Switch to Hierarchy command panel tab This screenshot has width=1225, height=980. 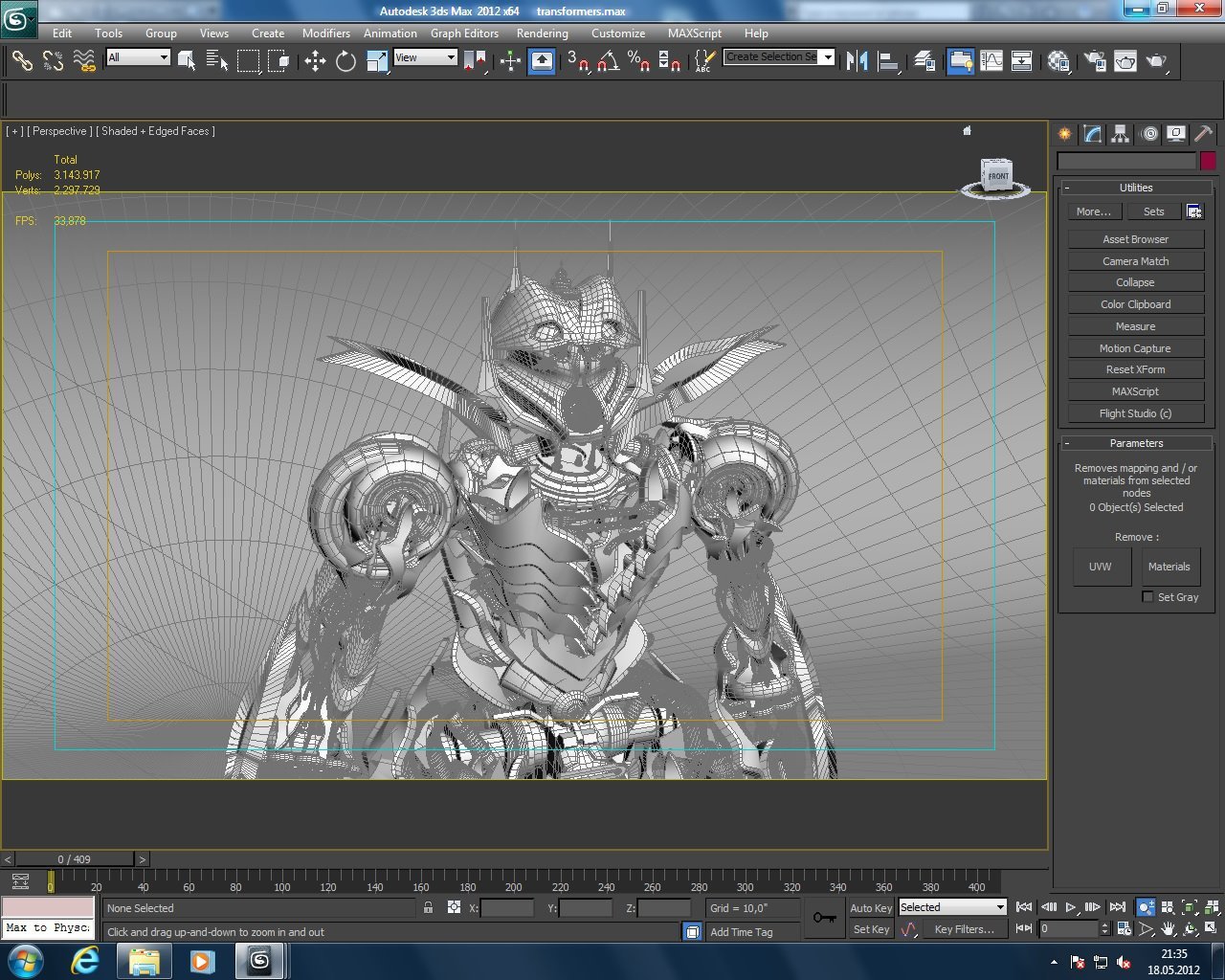point(1121,134)
